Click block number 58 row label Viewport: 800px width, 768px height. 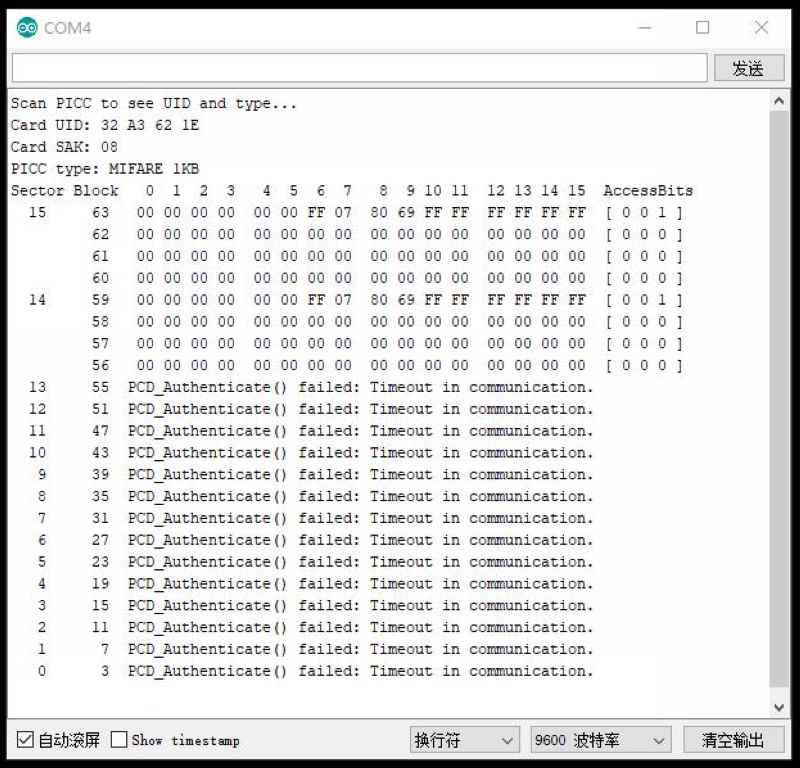(101, 321)
